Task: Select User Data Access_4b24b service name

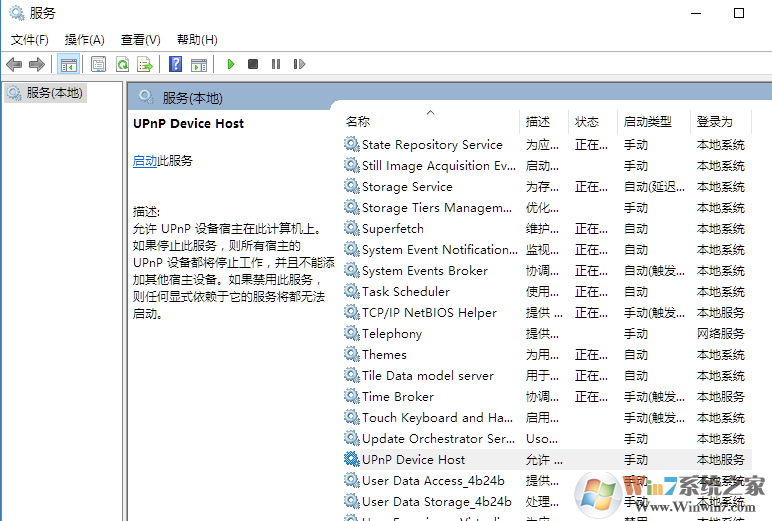Action: [x=433, y=481]
